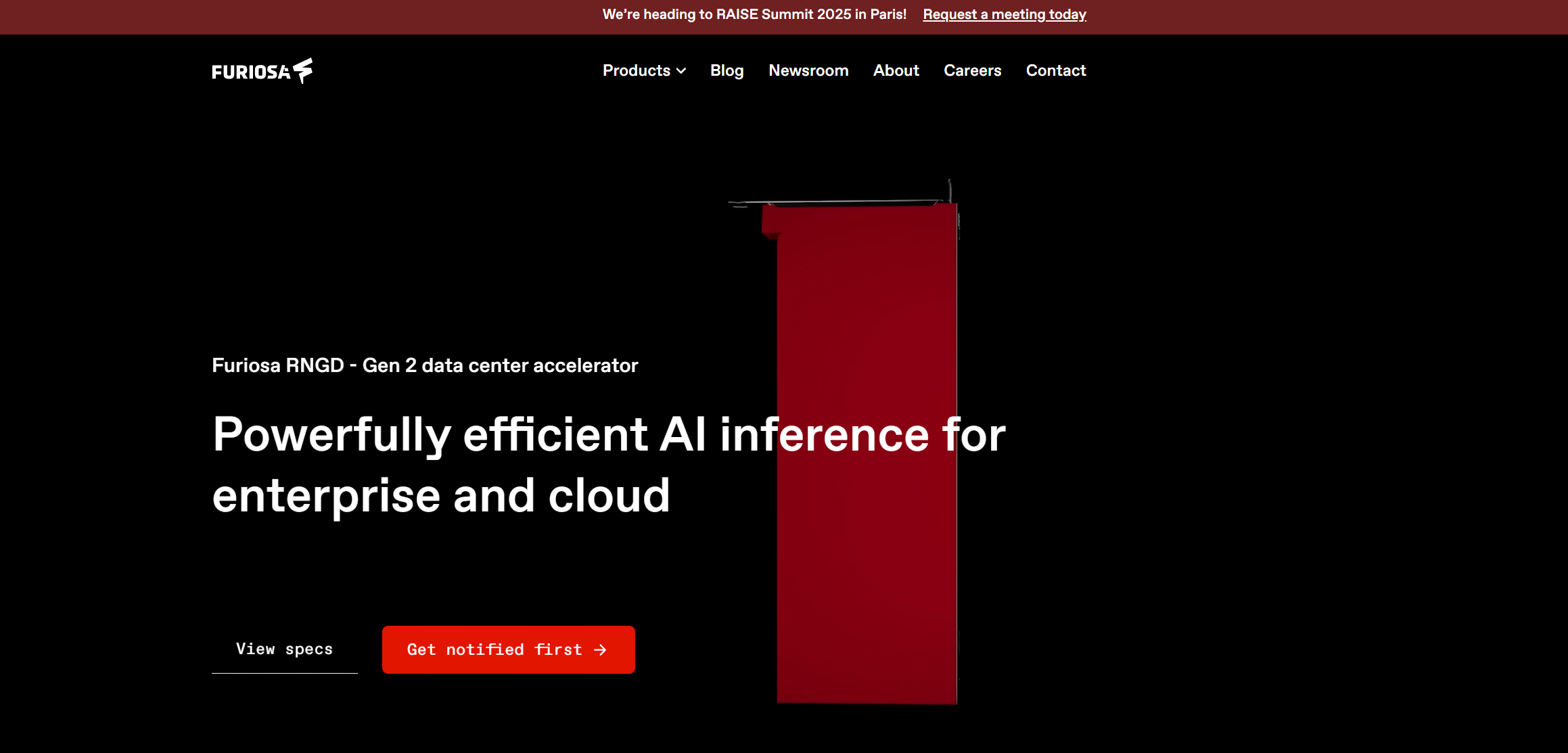Click the enterprise and cloud headline line
The image size is (1568, 753).
coord(441,496)
